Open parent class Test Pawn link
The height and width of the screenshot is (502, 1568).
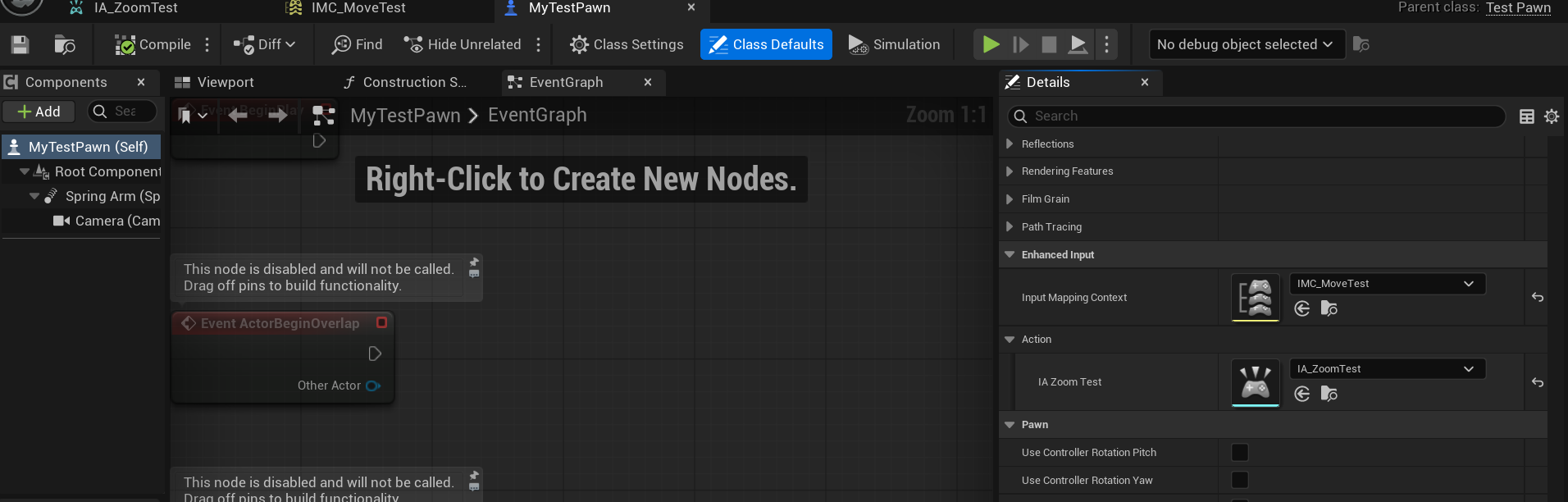pyautogui.click(x=1518, y=8)
